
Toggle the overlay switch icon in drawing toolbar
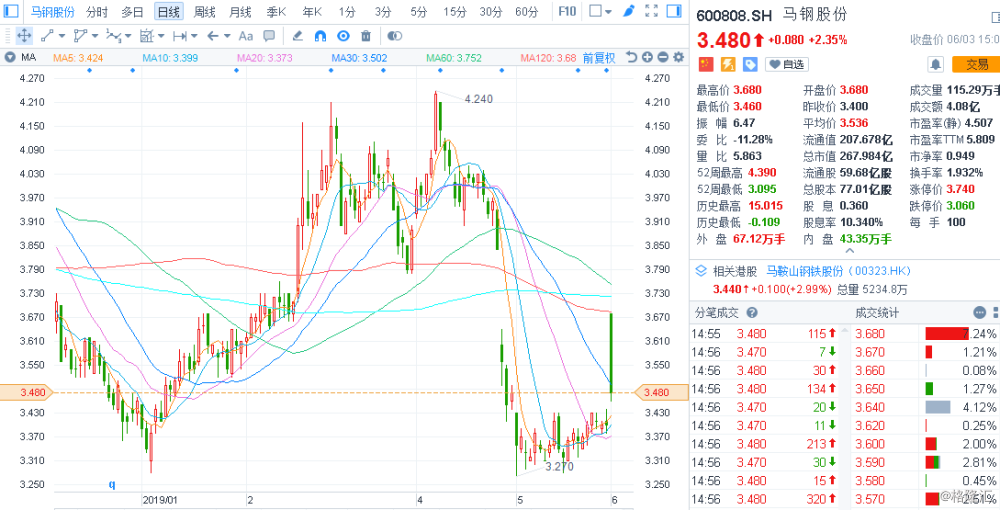click(x=395, y=36)
